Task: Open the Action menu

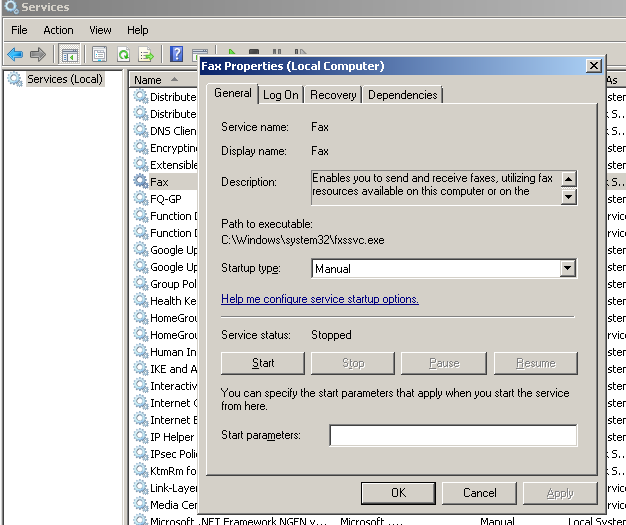Action: tap(58, 30)
